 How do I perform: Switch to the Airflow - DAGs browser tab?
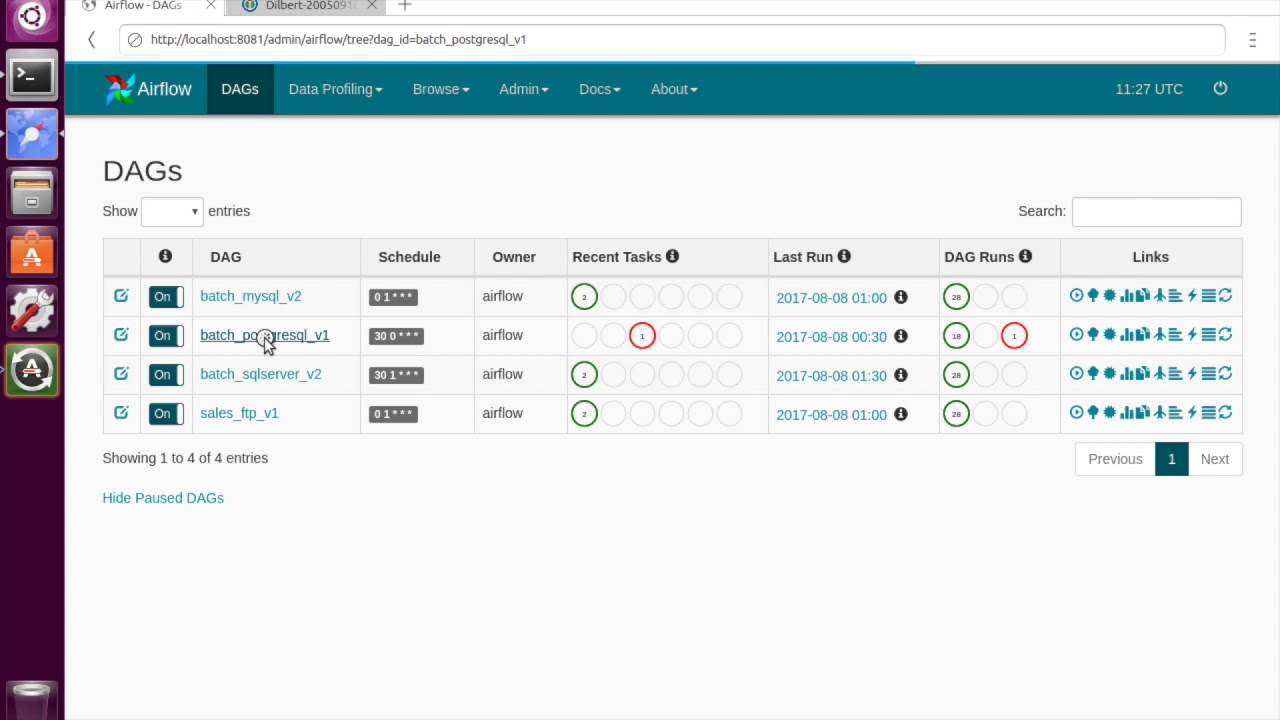(x=143, y=5)
